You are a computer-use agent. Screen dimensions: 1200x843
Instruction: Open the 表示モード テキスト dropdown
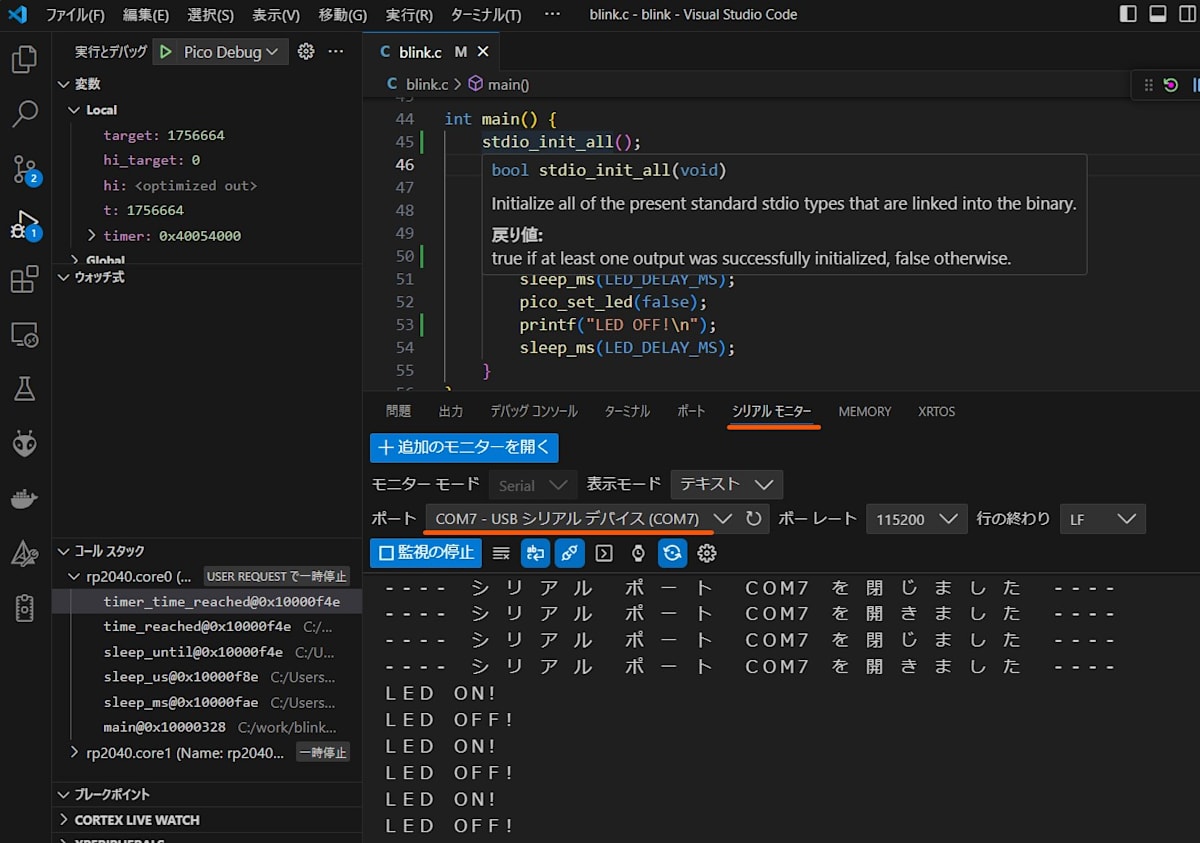[x=727, y=484]
